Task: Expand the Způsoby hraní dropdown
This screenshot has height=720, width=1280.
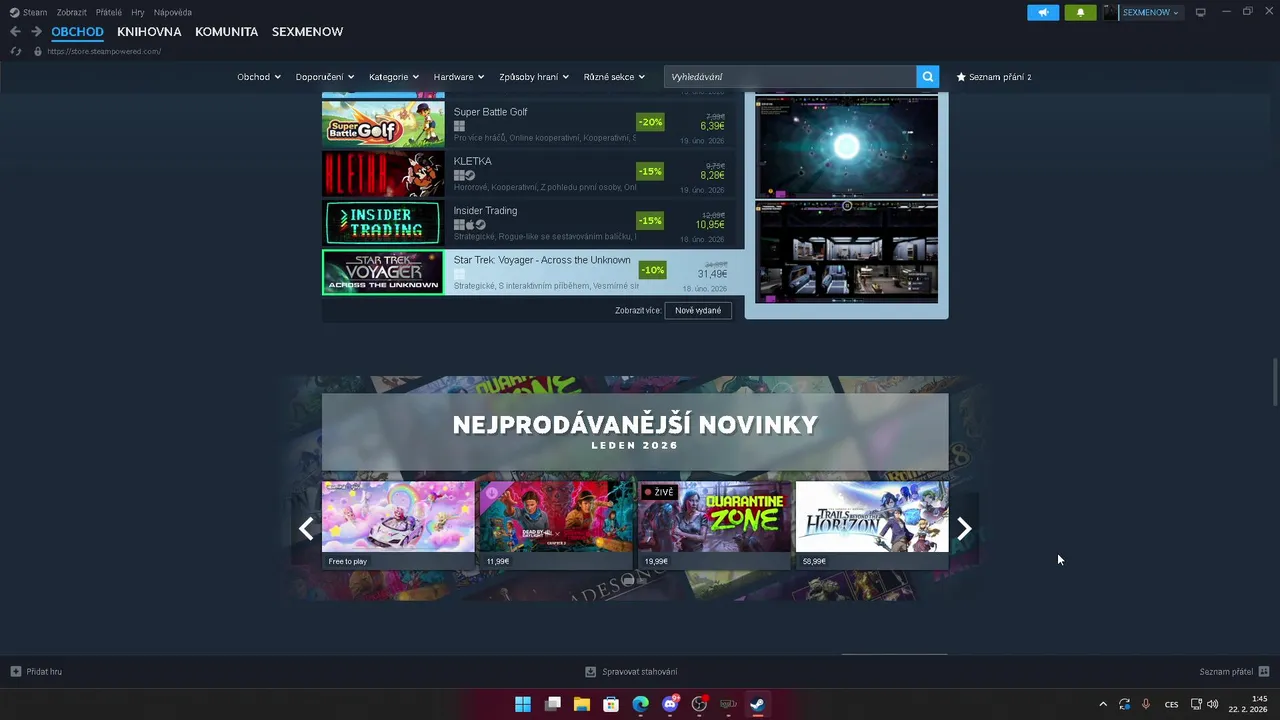Action: coord(534,77)
